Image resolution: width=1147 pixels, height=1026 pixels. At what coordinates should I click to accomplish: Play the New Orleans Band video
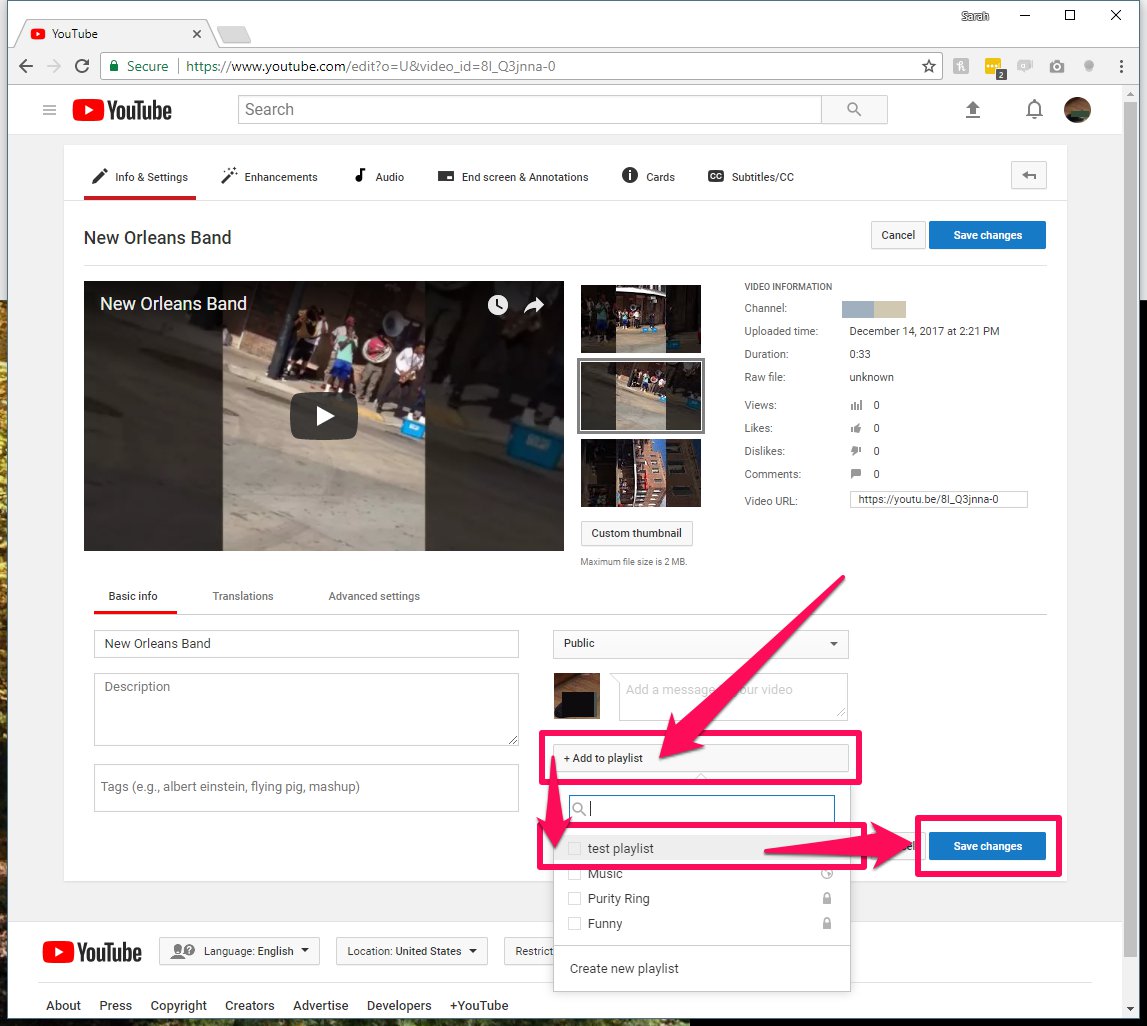pos(323,416)
